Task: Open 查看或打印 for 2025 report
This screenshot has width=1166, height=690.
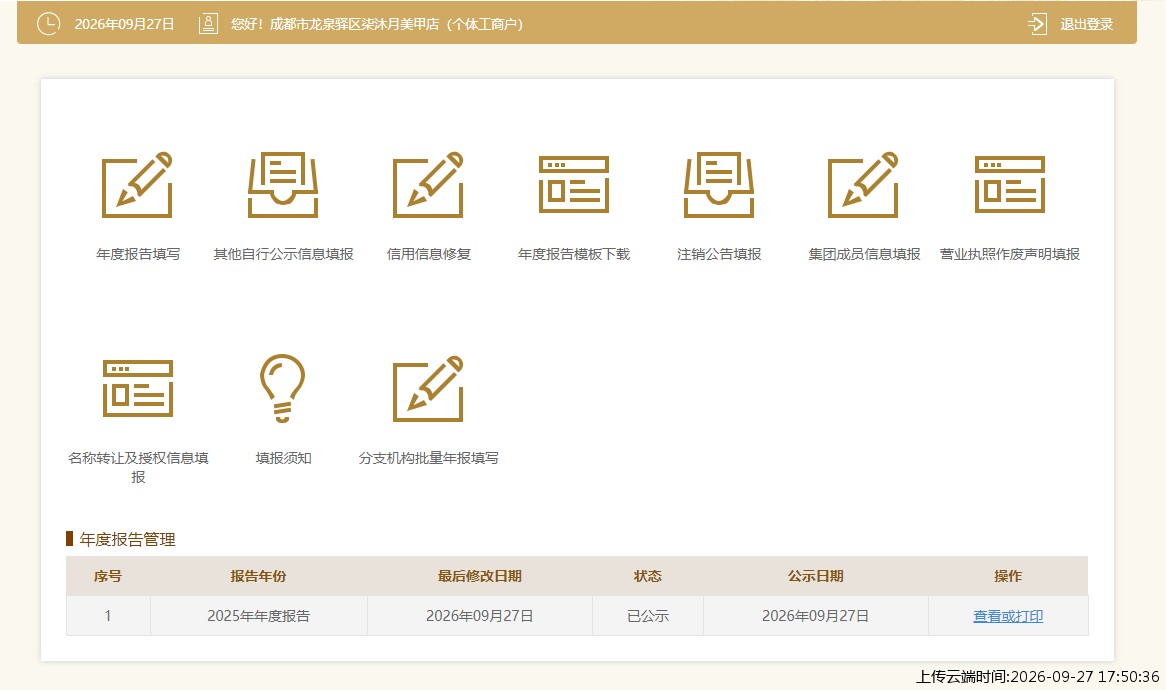Action: (1008, 616)
